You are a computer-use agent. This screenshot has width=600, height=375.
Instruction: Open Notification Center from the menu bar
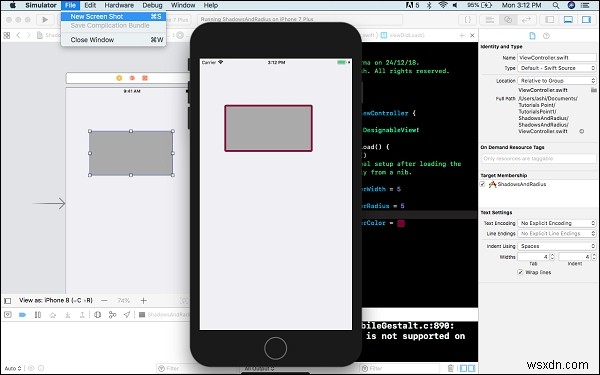tap(585, 5)
